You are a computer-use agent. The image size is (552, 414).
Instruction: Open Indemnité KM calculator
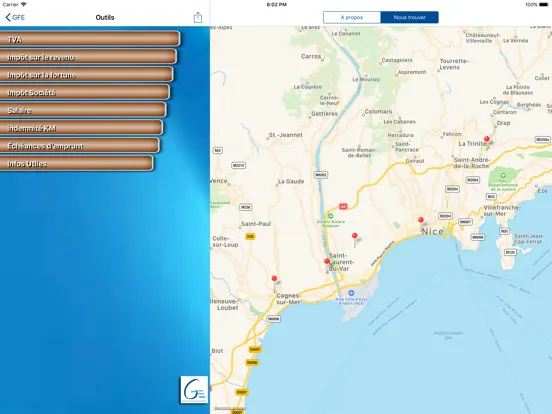81,128
